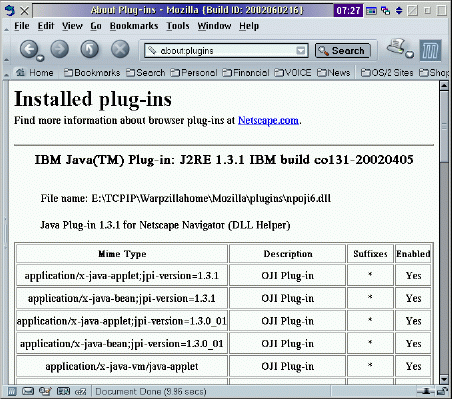
Task: Click cell 'application/x-java-bean;jpi-version=1.3.1'
Action: (x=122, y=298)
